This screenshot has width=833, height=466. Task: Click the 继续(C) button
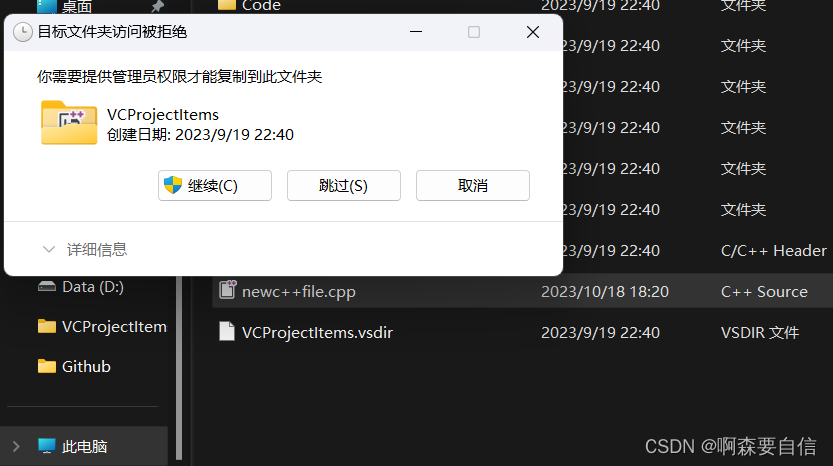(215, 185)
